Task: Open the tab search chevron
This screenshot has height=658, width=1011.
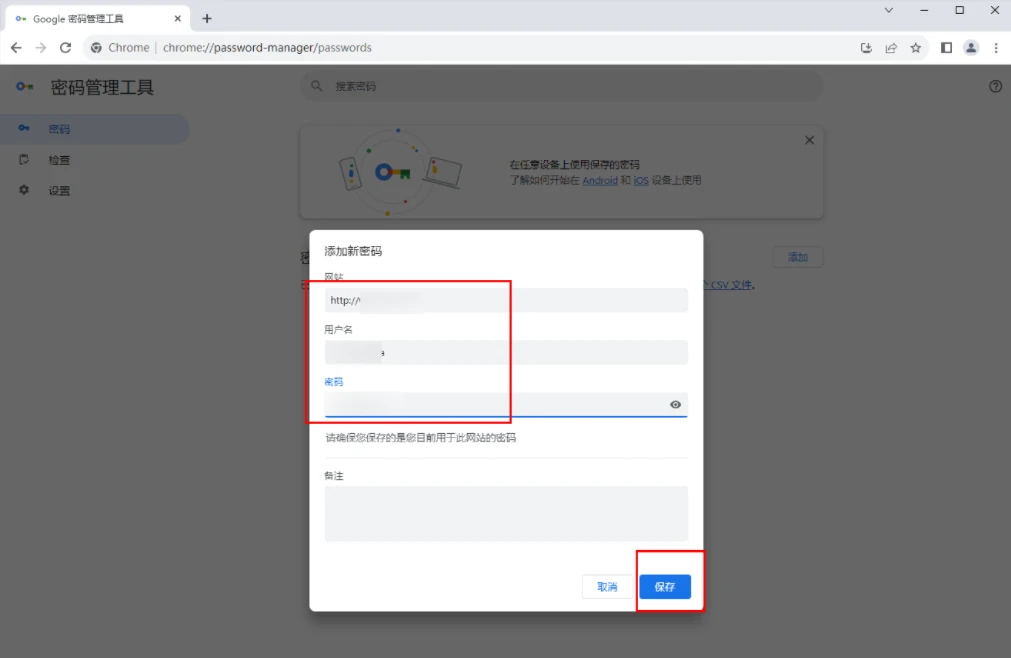Action: 888,10
